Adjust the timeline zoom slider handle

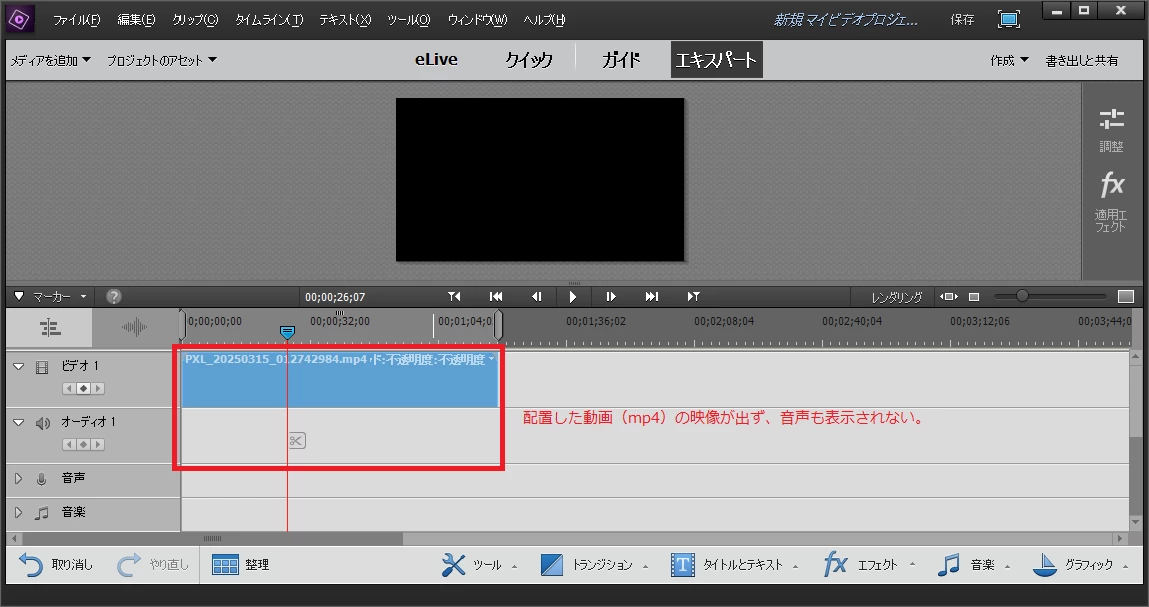click(1022, 296)
